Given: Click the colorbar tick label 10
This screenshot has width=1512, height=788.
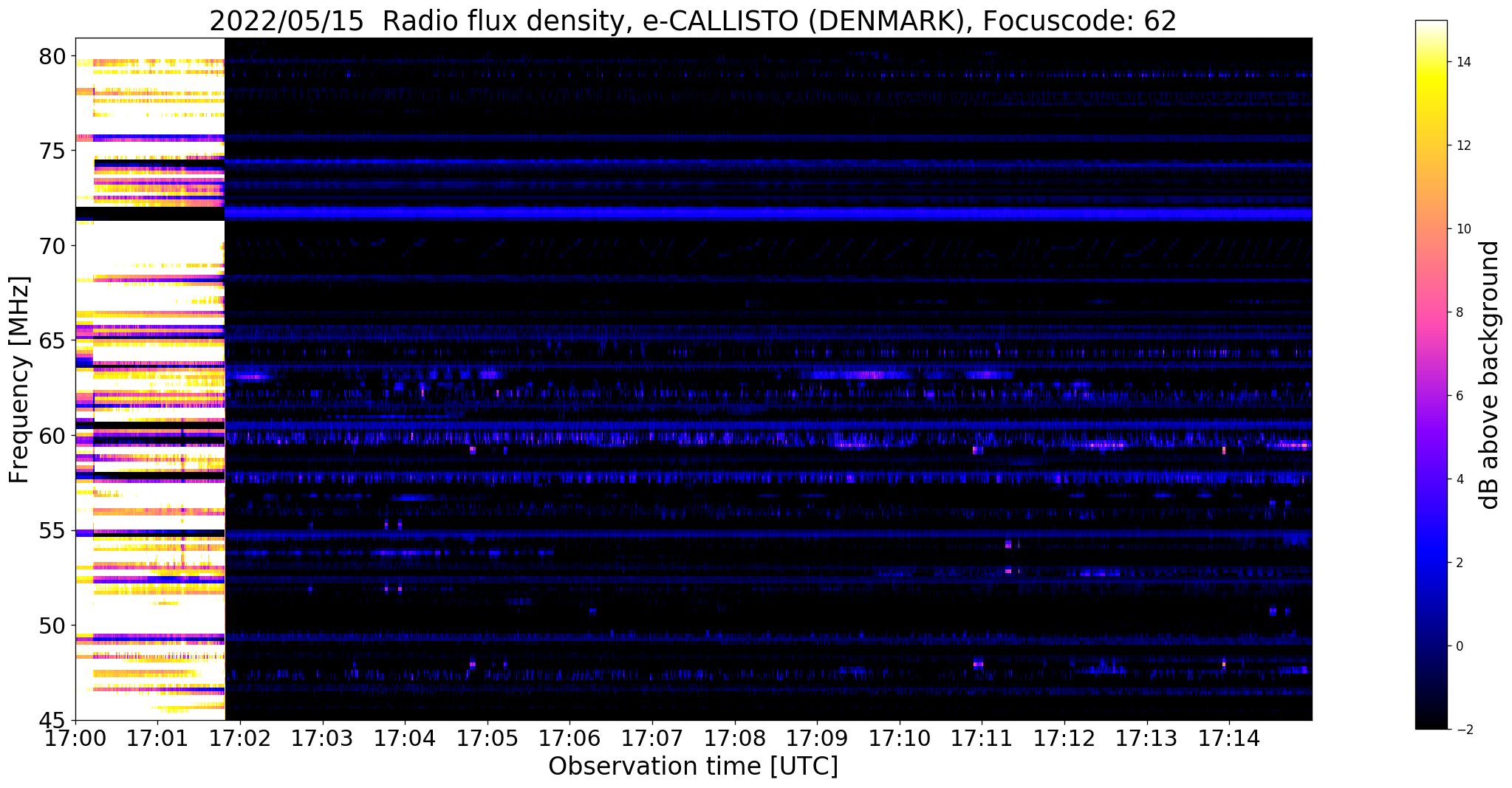Looking at the screenshot, I should 1463,229.
